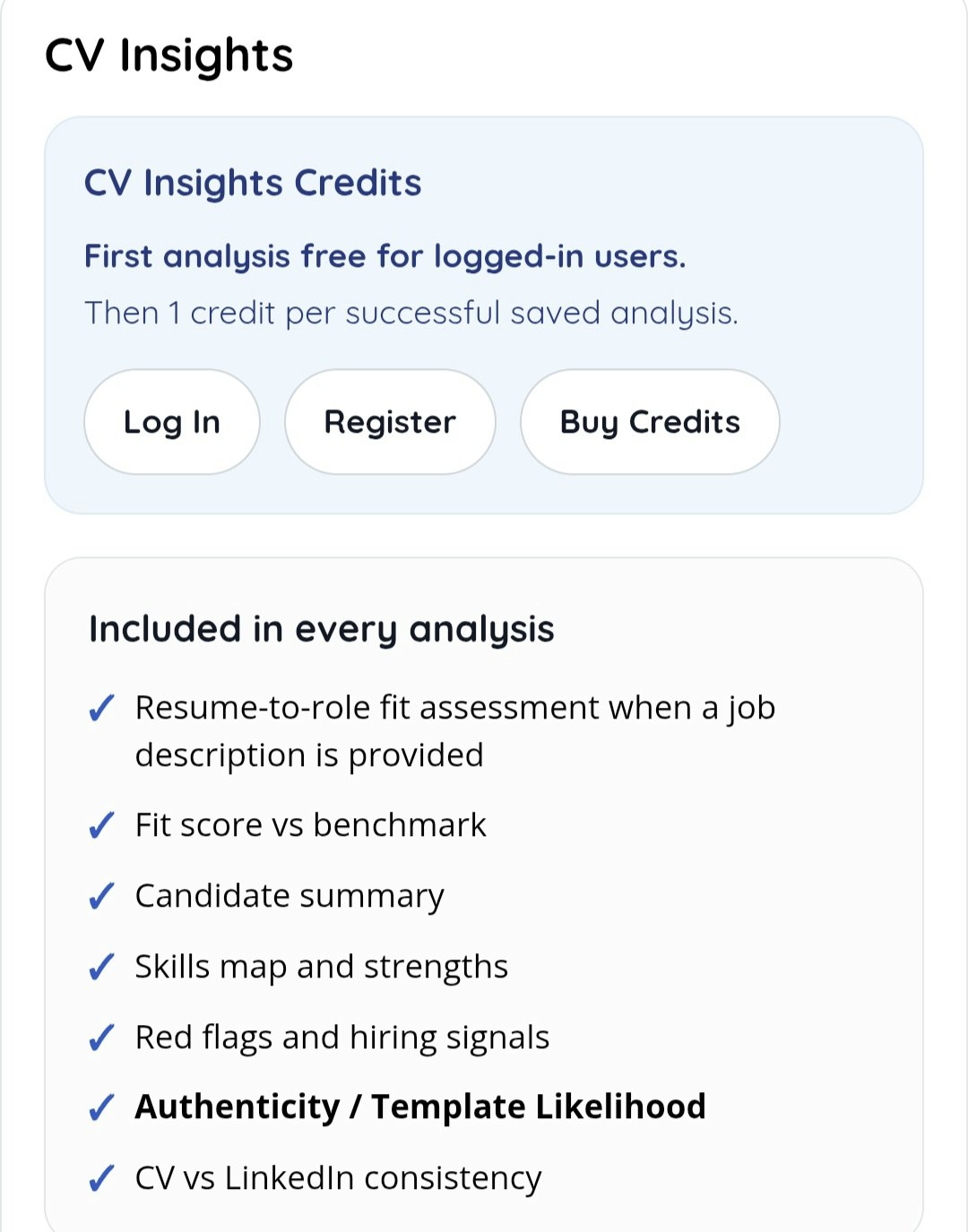Click the checkmark beside CV vs LinkedIn consistency
Viewport: 968px width, 1232px height.
coord(101,1178)
